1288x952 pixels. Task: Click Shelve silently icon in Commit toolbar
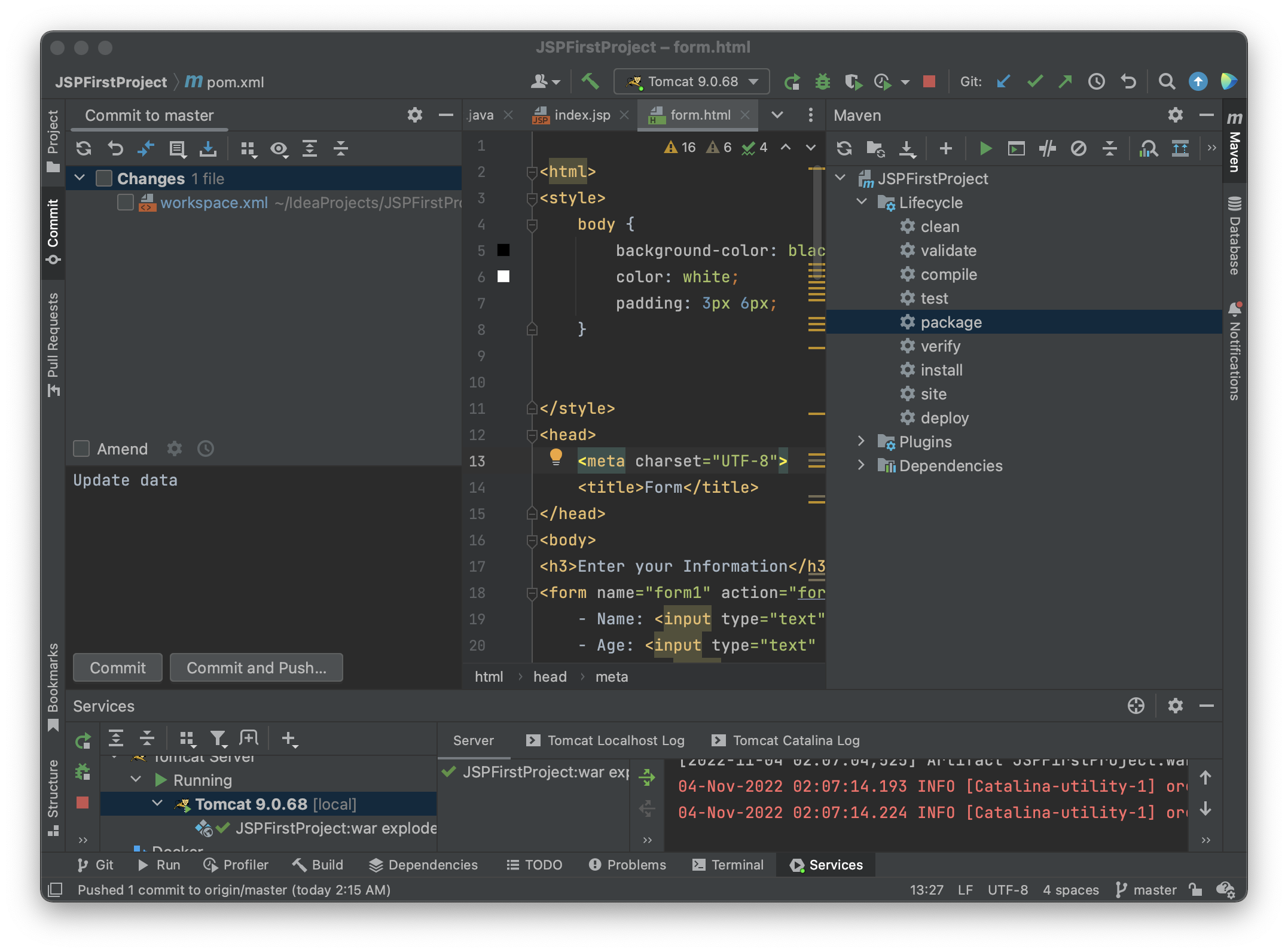pyautogui.click(x=208, y=148)
